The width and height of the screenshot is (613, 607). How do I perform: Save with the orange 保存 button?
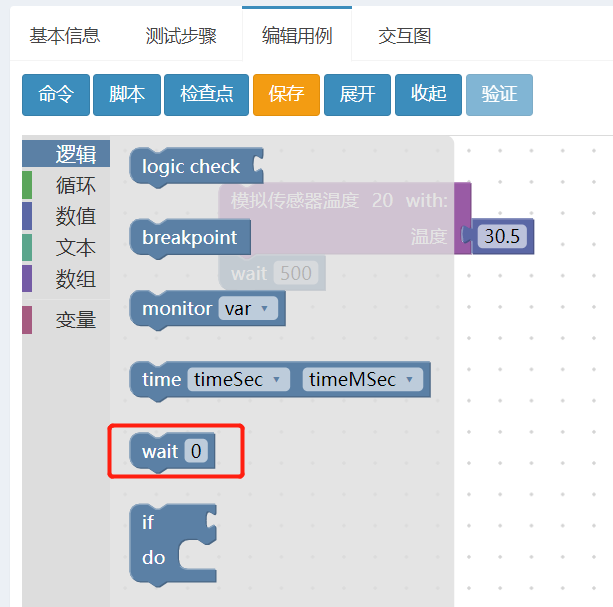(286, 95)
